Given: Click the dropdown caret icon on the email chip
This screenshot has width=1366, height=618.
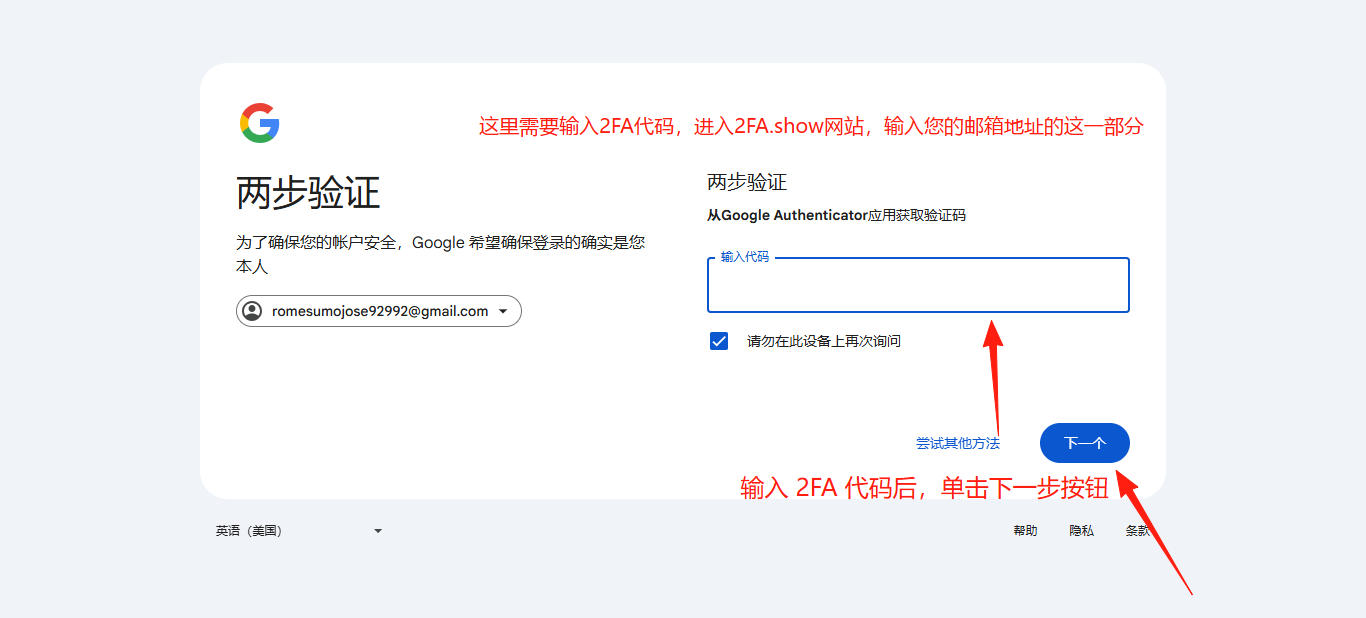Looking at the screenshot, I should coord(503,311).
